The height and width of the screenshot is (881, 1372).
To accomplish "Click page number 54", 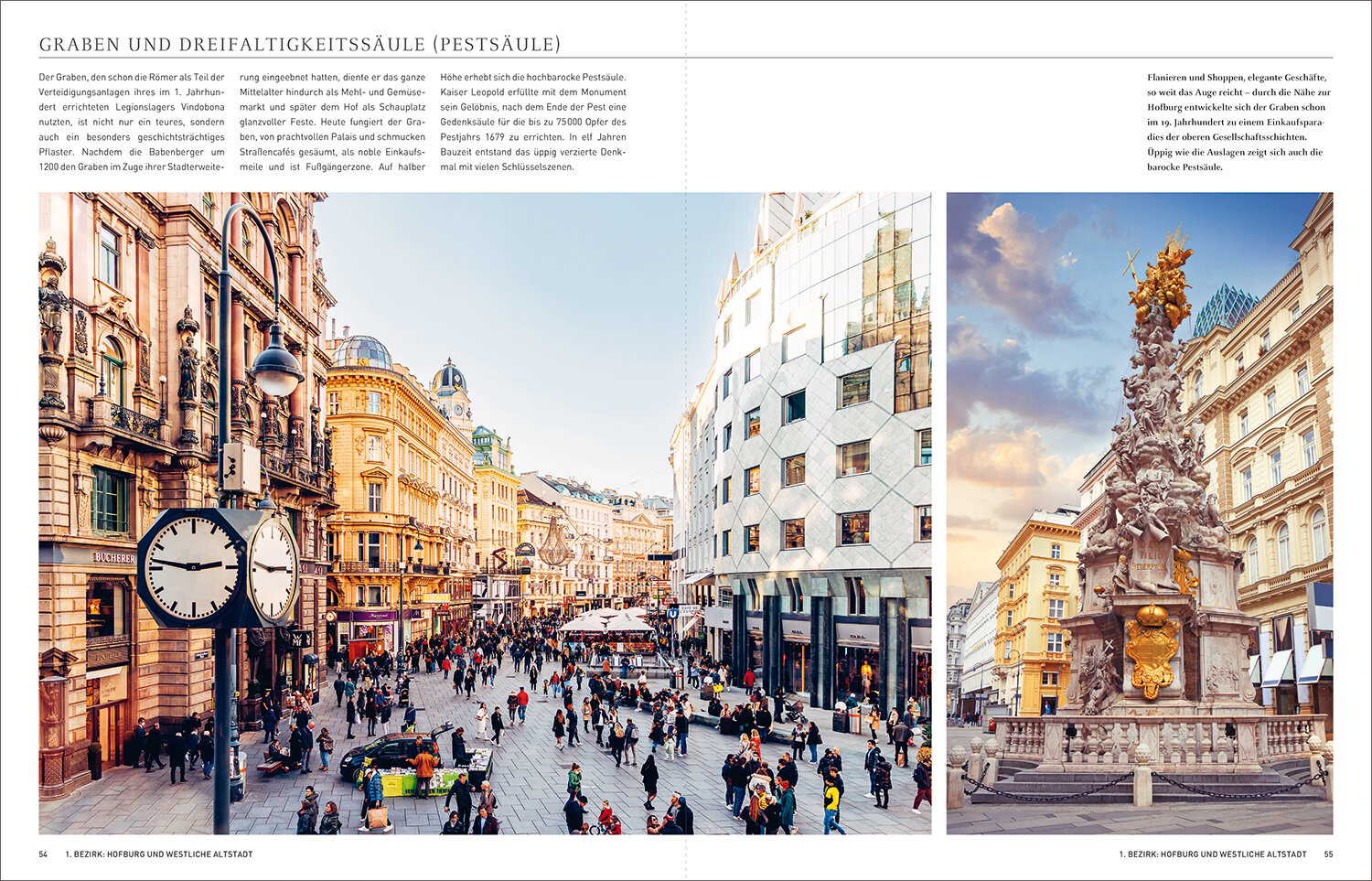I will 43,854.
